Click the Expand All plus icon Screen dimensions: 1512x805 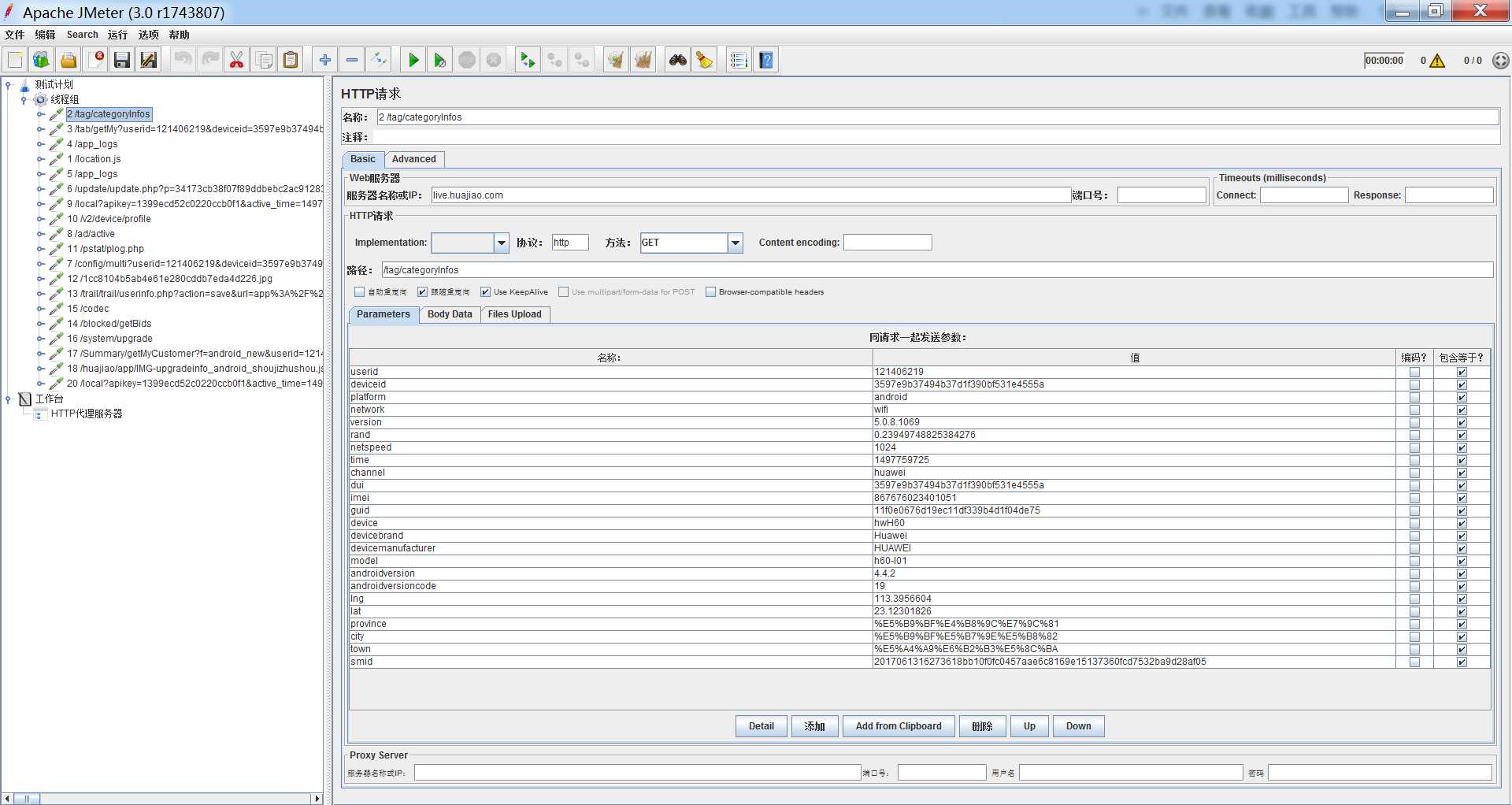pyautogui.click(x=324, y=60)
